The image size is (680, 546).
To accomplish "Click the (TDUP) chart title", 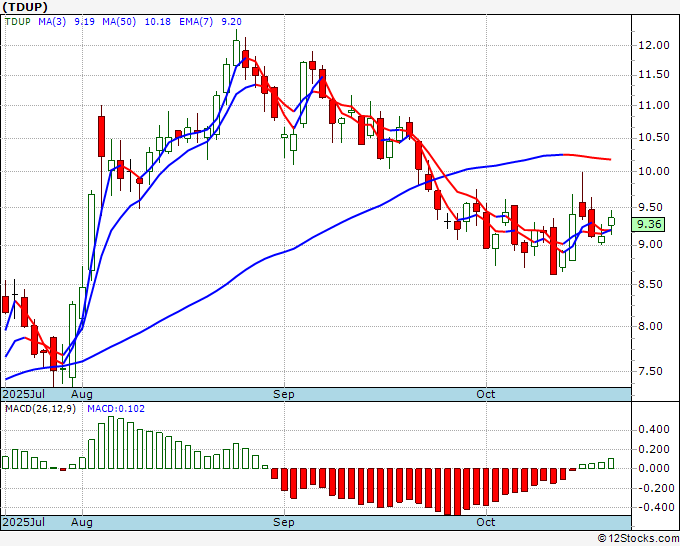I will click(x=25, y=7).
